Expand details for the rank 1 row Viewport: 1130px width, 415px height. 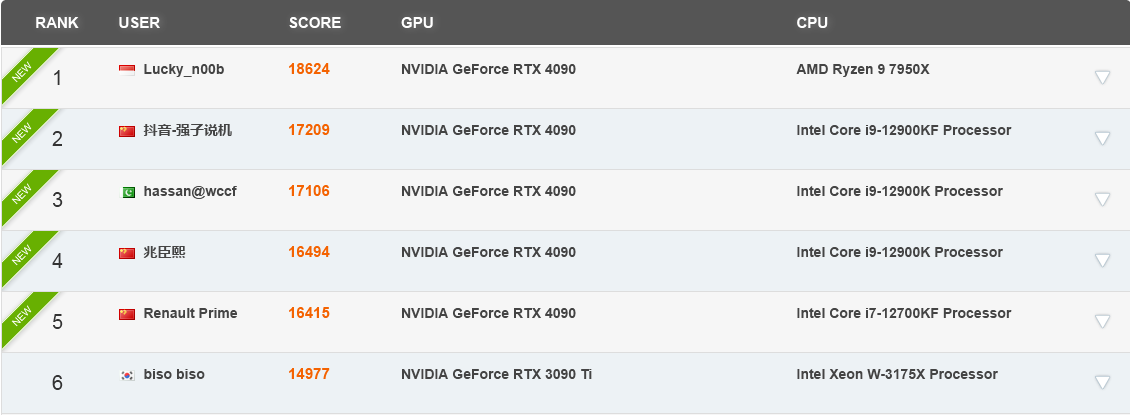click(1102, 77)
